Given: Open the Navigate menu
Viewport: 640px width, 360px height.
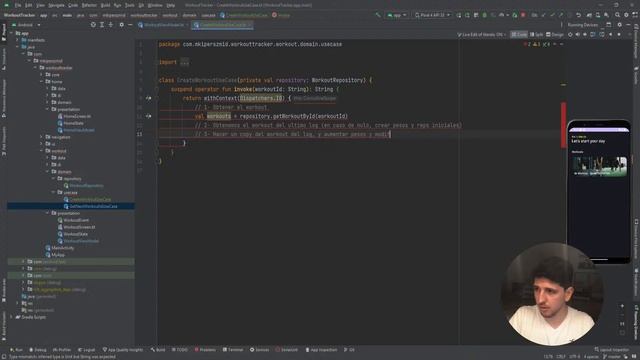Looking at the screenshot, I should (x=56, y=5).
